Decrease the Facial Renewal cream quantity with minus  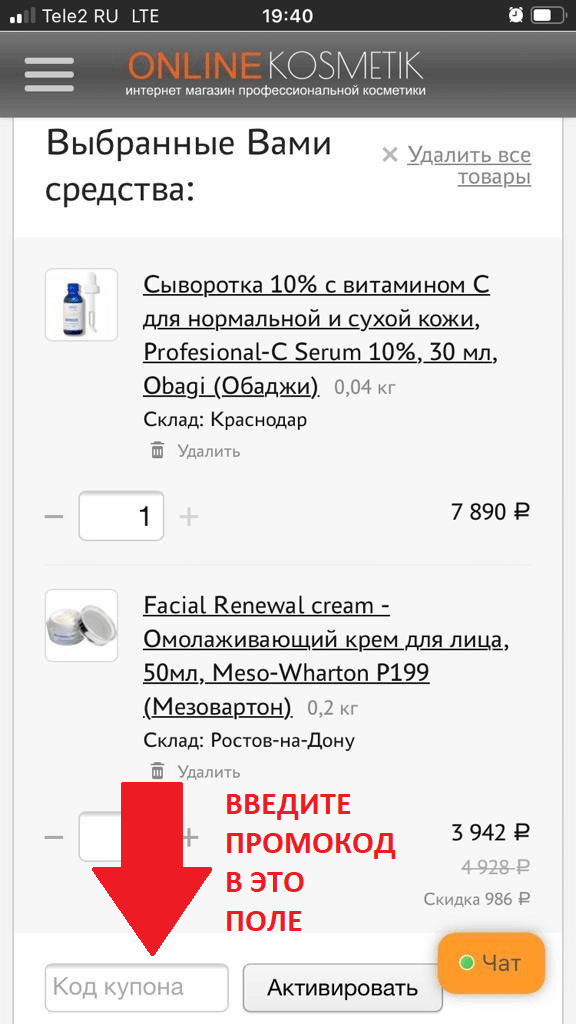click(x=54, y=837)
